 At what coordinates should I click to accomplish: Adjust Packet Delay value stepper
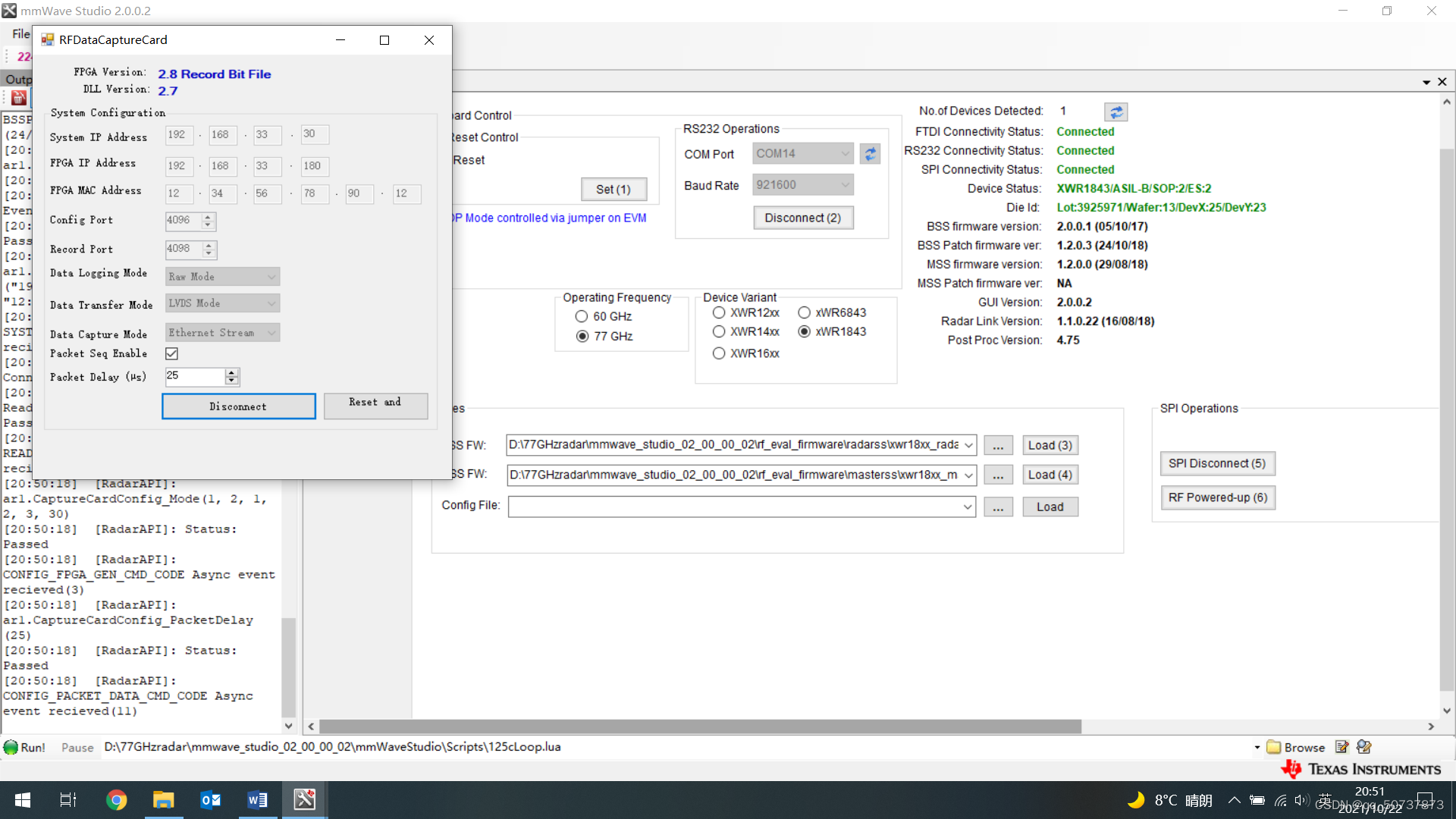coord(231,375)
